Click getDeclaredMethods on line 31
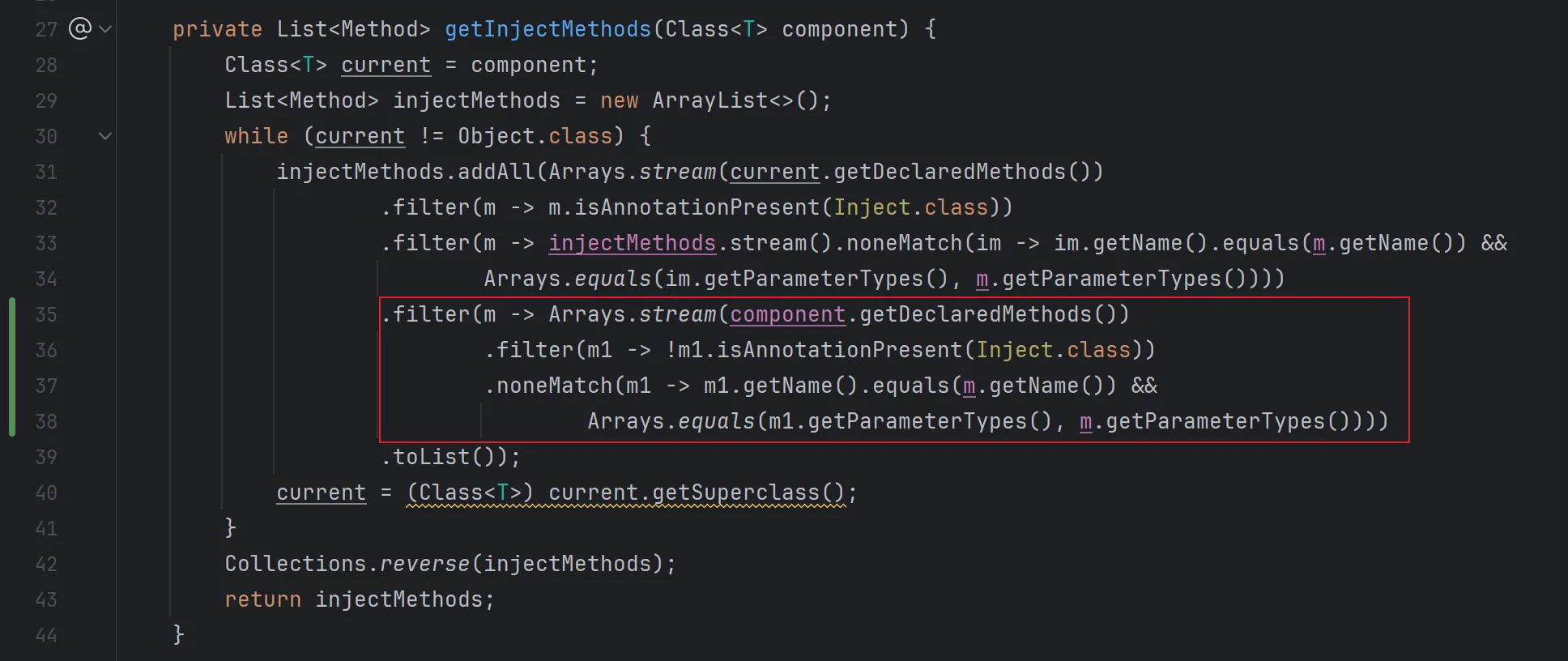Image resolution: width=1568 pixels, height=661 pixels. [x=949, y=172]
